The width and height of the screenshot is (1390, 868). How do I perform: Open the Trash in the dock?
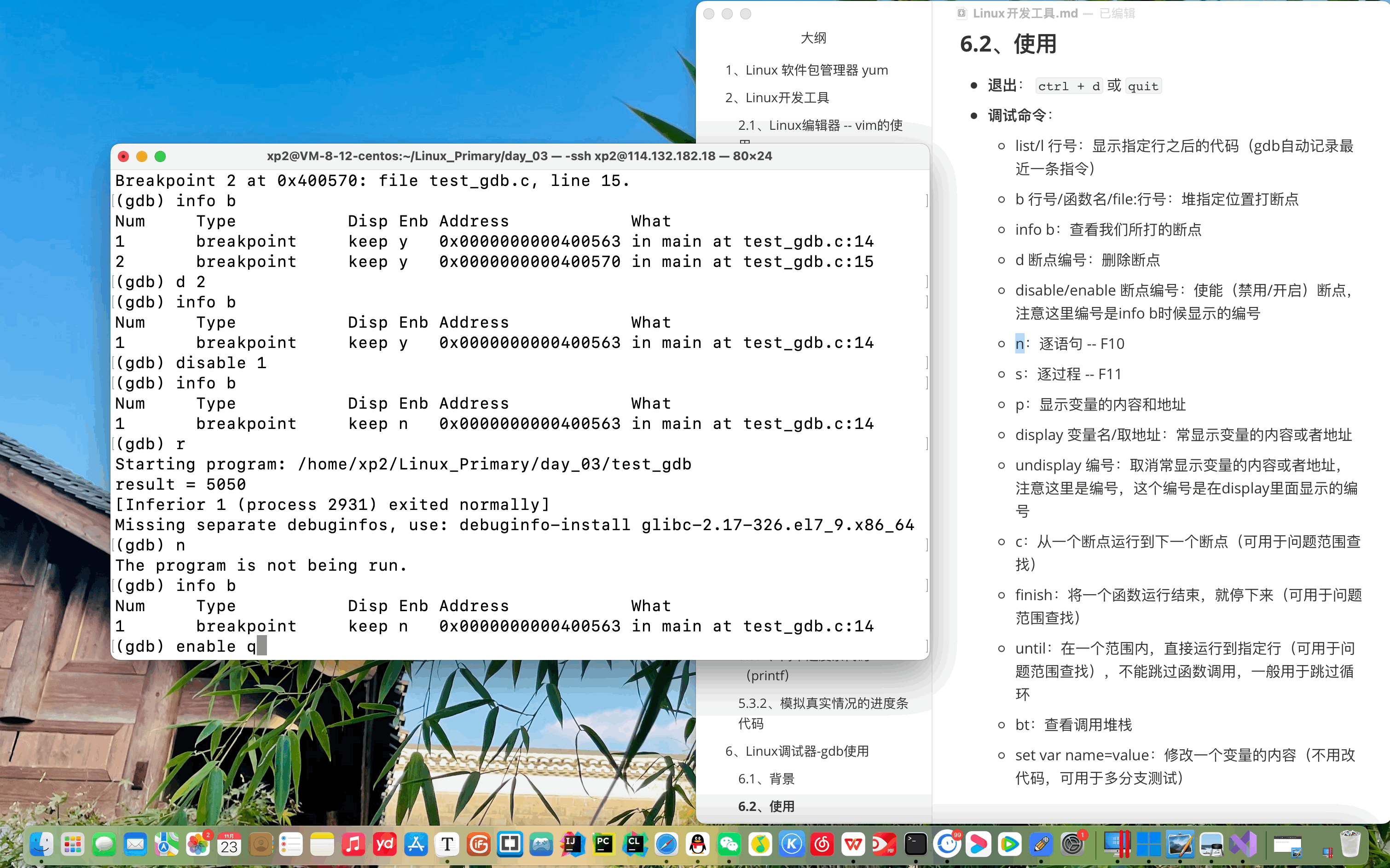[x=1350, y=845]
